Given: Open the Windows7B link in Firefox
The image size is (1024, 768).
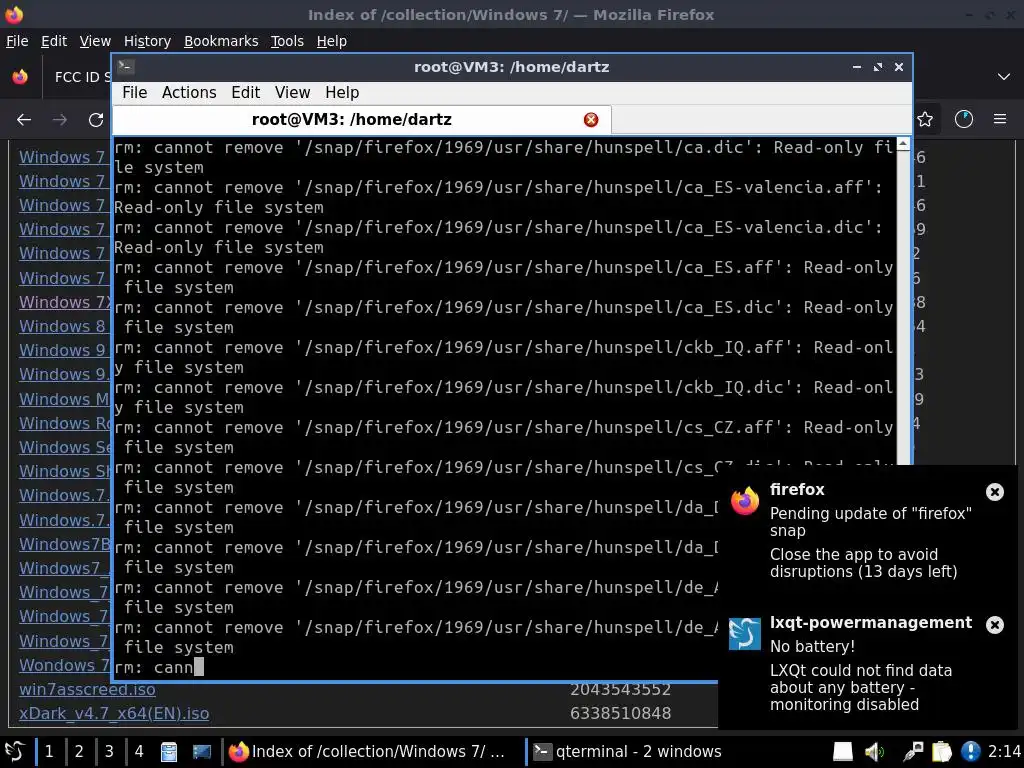Looking at the screenshot, I should (x=65, y=544).
